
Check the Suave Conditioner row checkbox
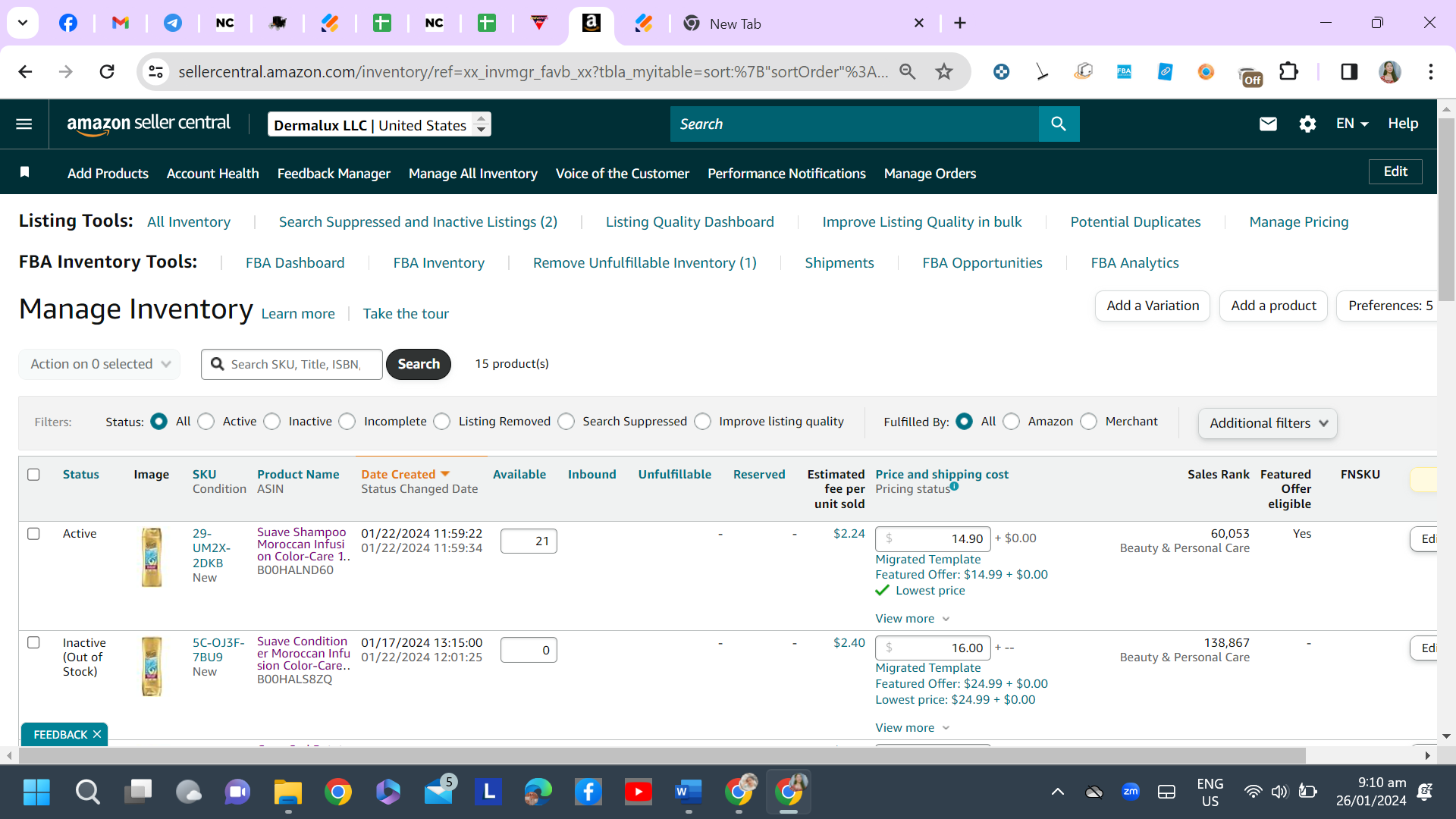click(x=33, y=642)
